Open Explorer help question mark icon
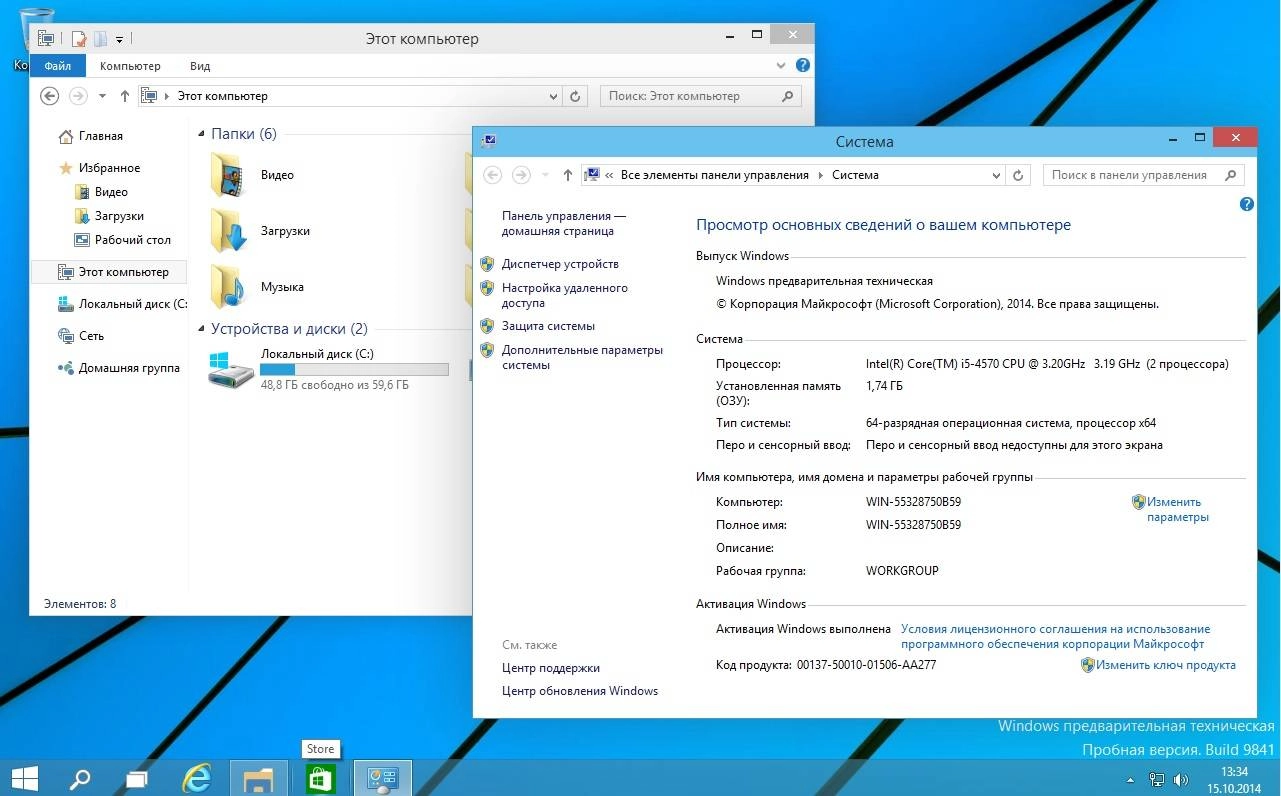The height and width of the screenshot is (796, 1281). click(x=802, y=65)
